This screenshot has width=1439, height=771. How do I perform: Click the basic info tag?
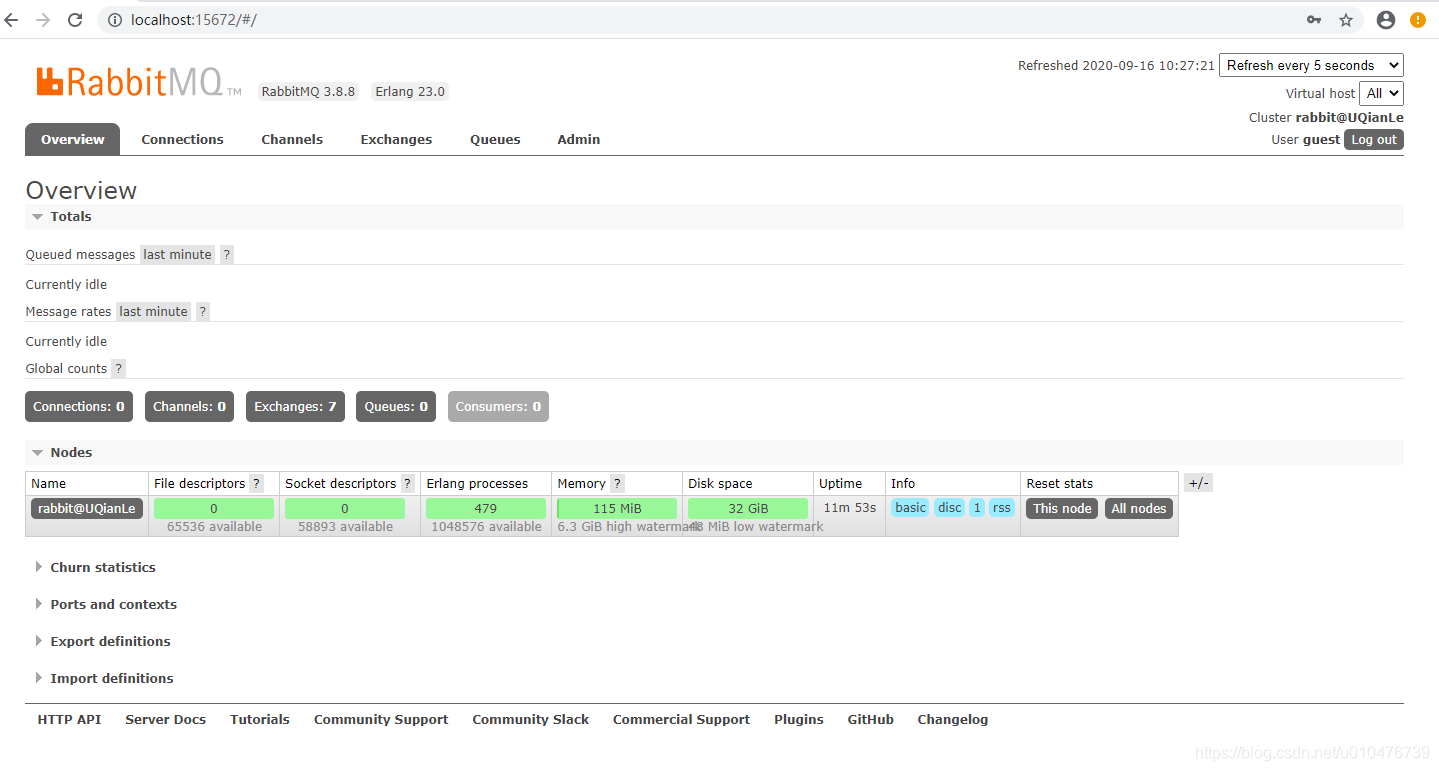(910, 508)
